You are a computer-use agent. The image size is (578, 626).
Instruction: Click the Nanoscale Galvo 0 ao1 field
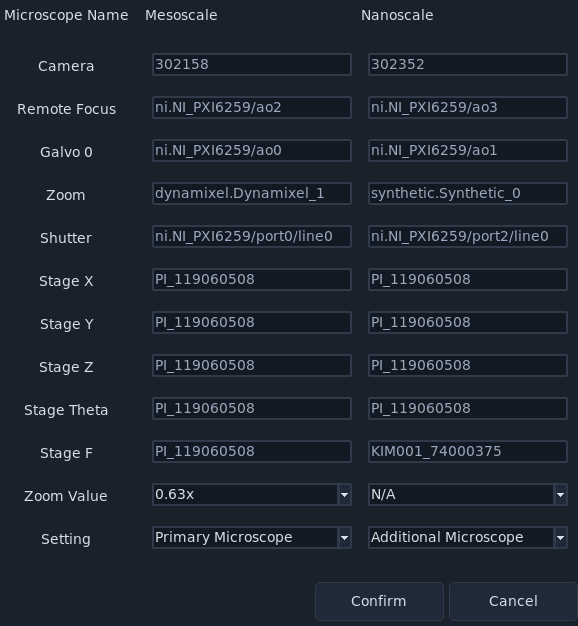[x=468, y=151]
